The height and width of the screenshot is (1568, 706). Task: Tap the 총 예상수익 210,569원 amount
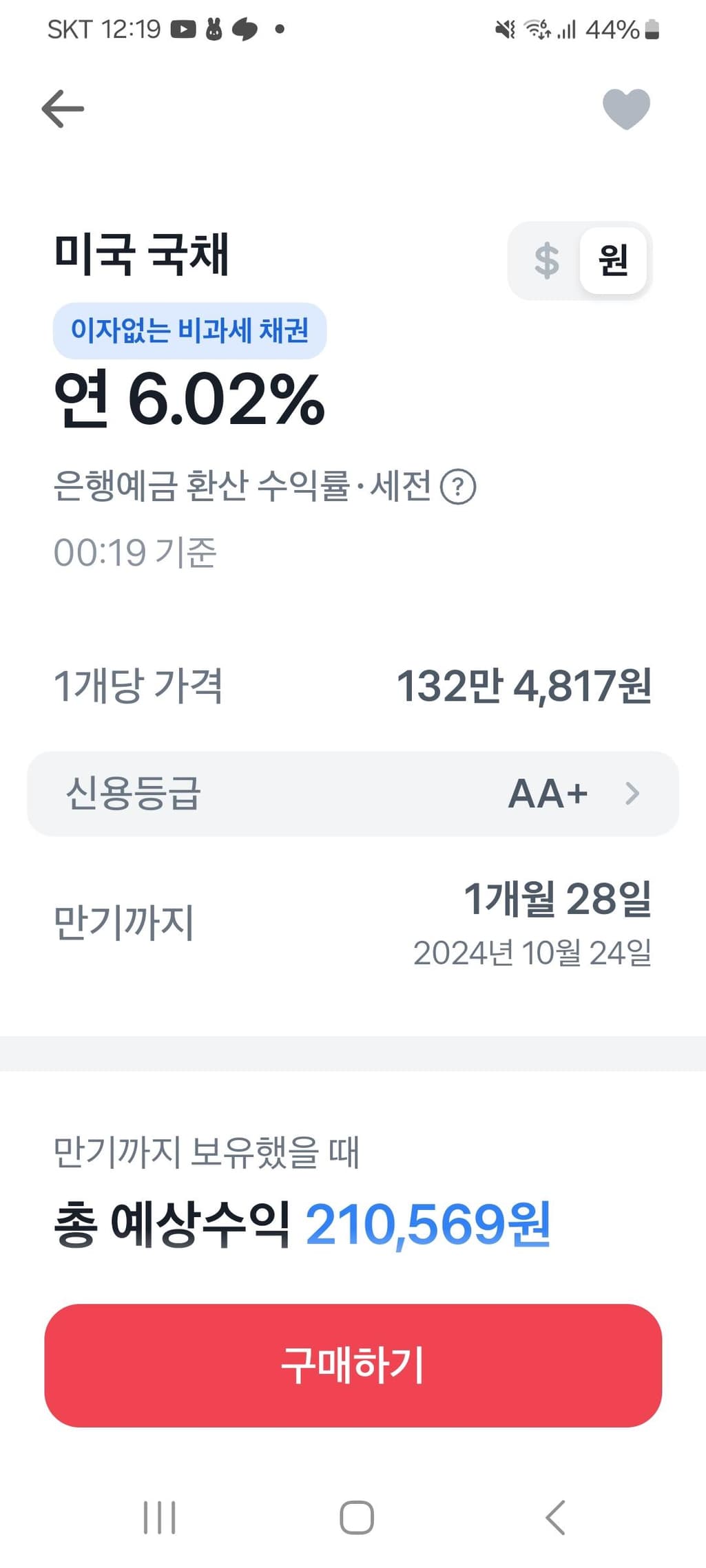coord(427,1224)
